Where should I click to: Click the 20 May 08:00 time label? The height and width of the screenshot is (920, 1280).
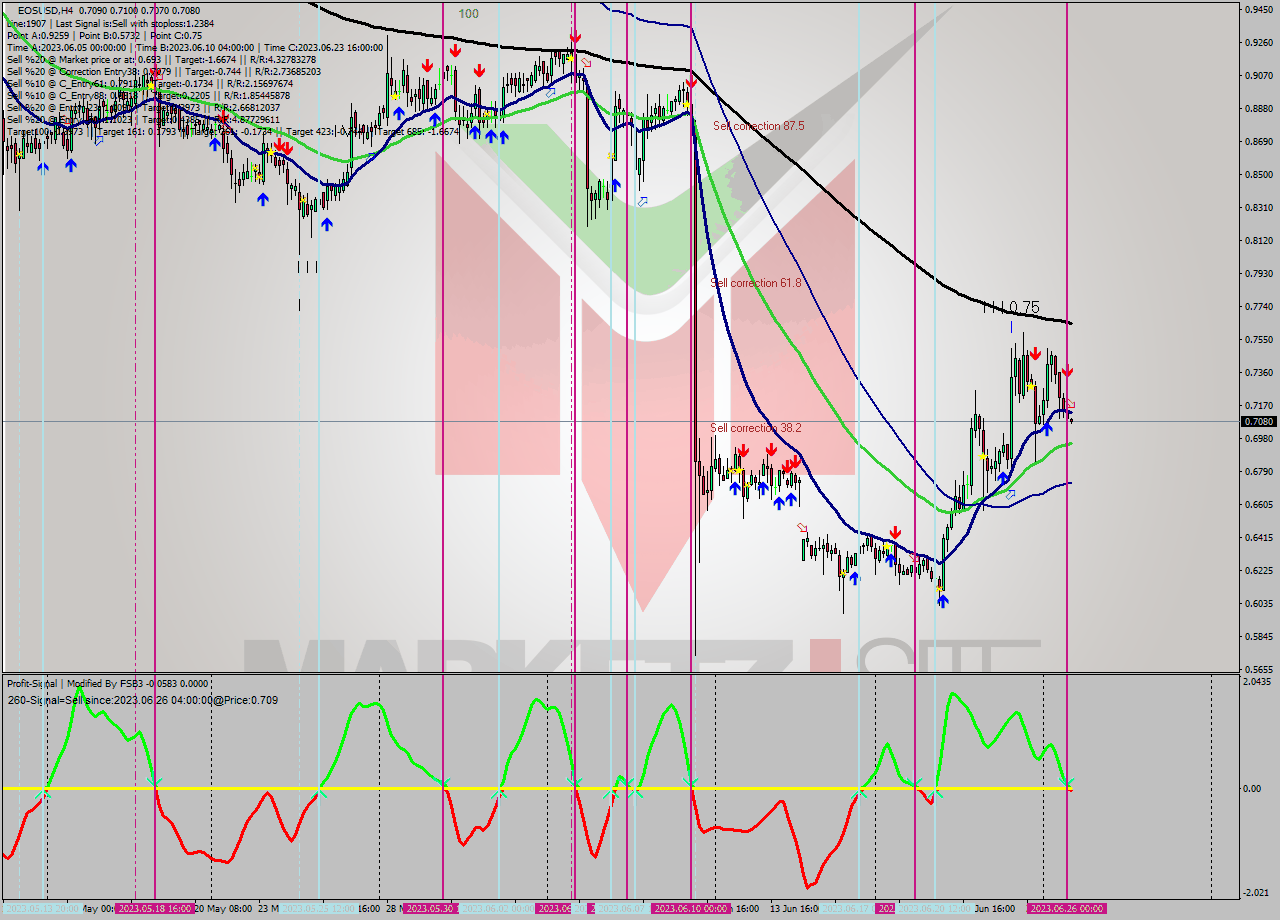click(x=222, y=909)
